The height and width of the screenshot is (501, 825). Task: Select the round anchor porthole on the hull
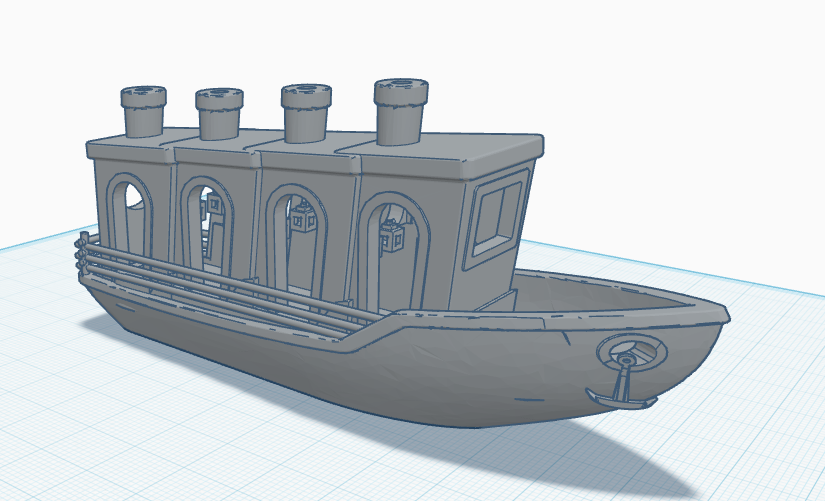631,351
